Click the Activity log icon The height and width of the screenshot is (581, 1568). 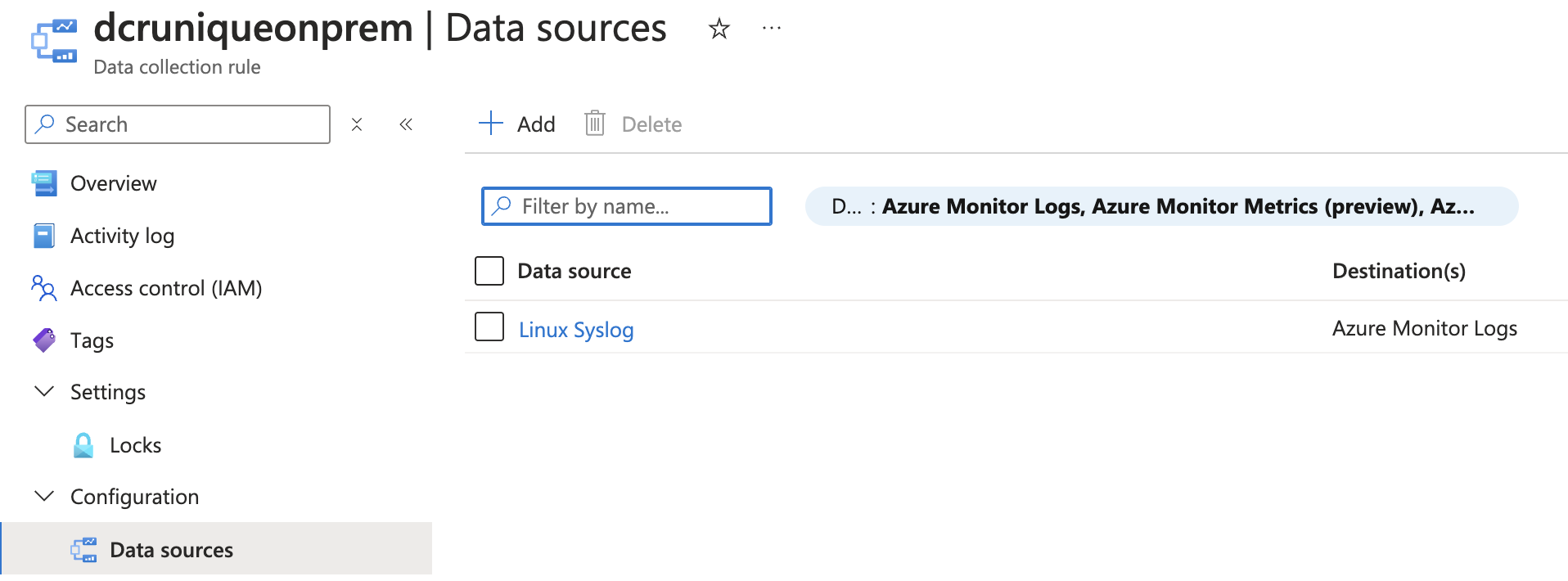click(44, 236)
